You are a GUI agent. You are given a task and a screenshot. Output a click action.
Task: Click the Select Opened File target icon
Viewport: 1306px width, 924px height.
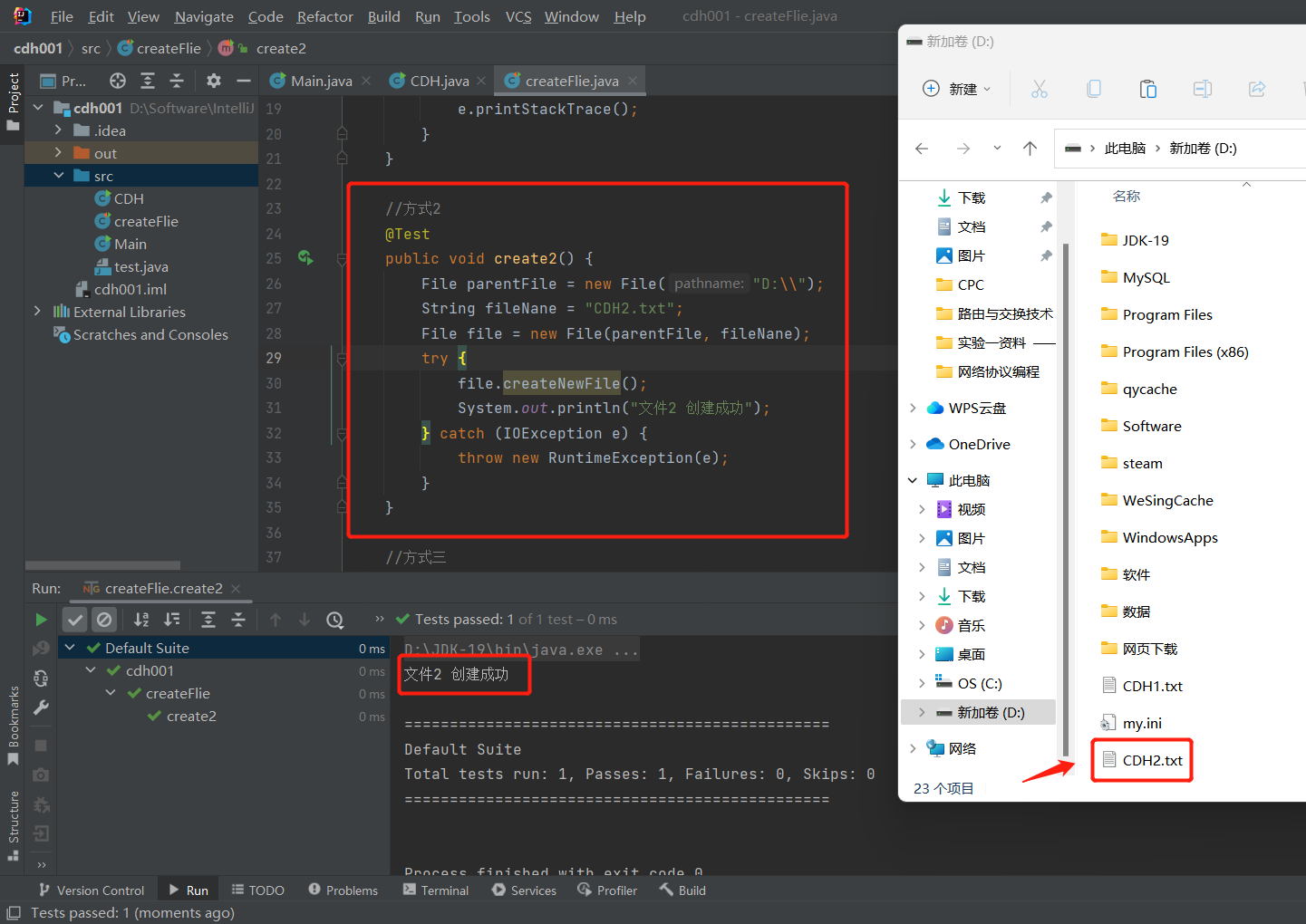(x=118, y=81)
